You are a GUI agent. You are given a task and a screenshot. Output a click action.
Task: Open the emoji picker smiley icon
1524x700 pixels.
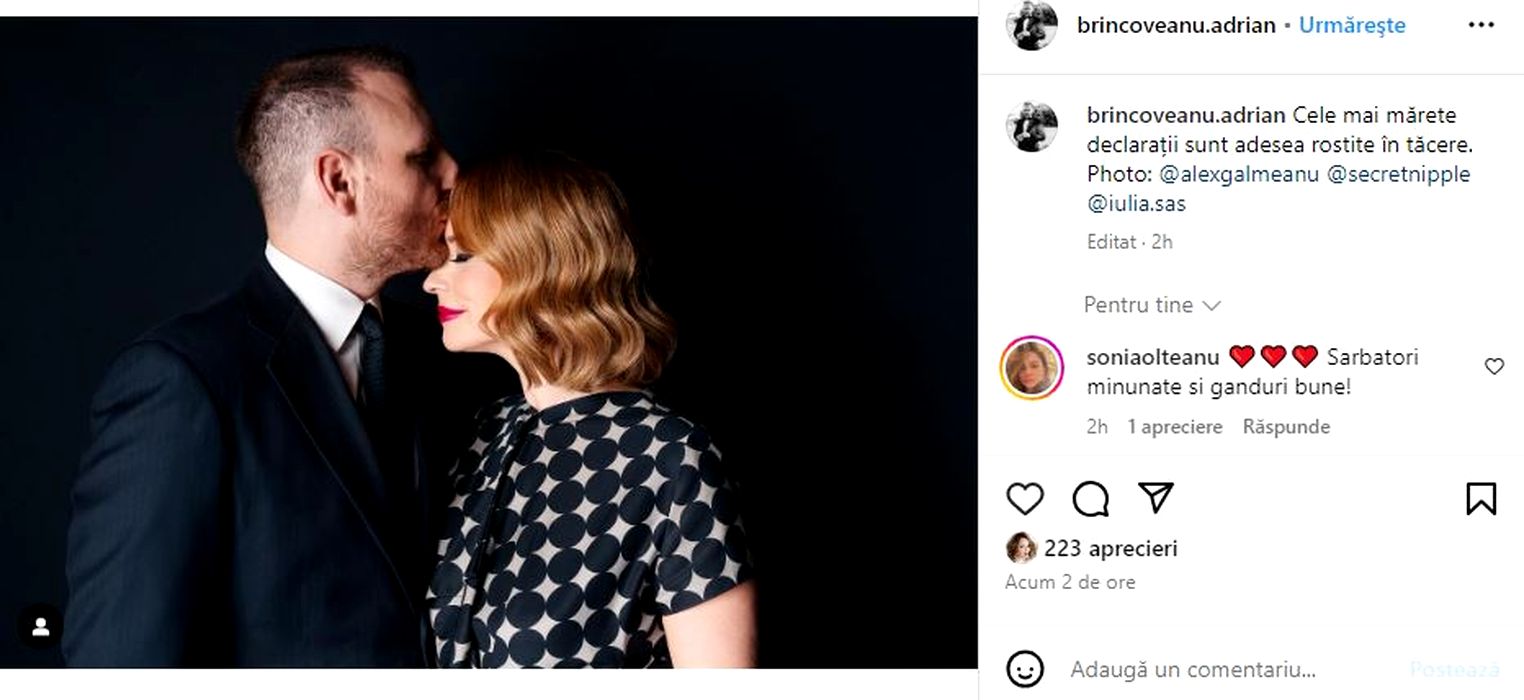[1025, 669]
